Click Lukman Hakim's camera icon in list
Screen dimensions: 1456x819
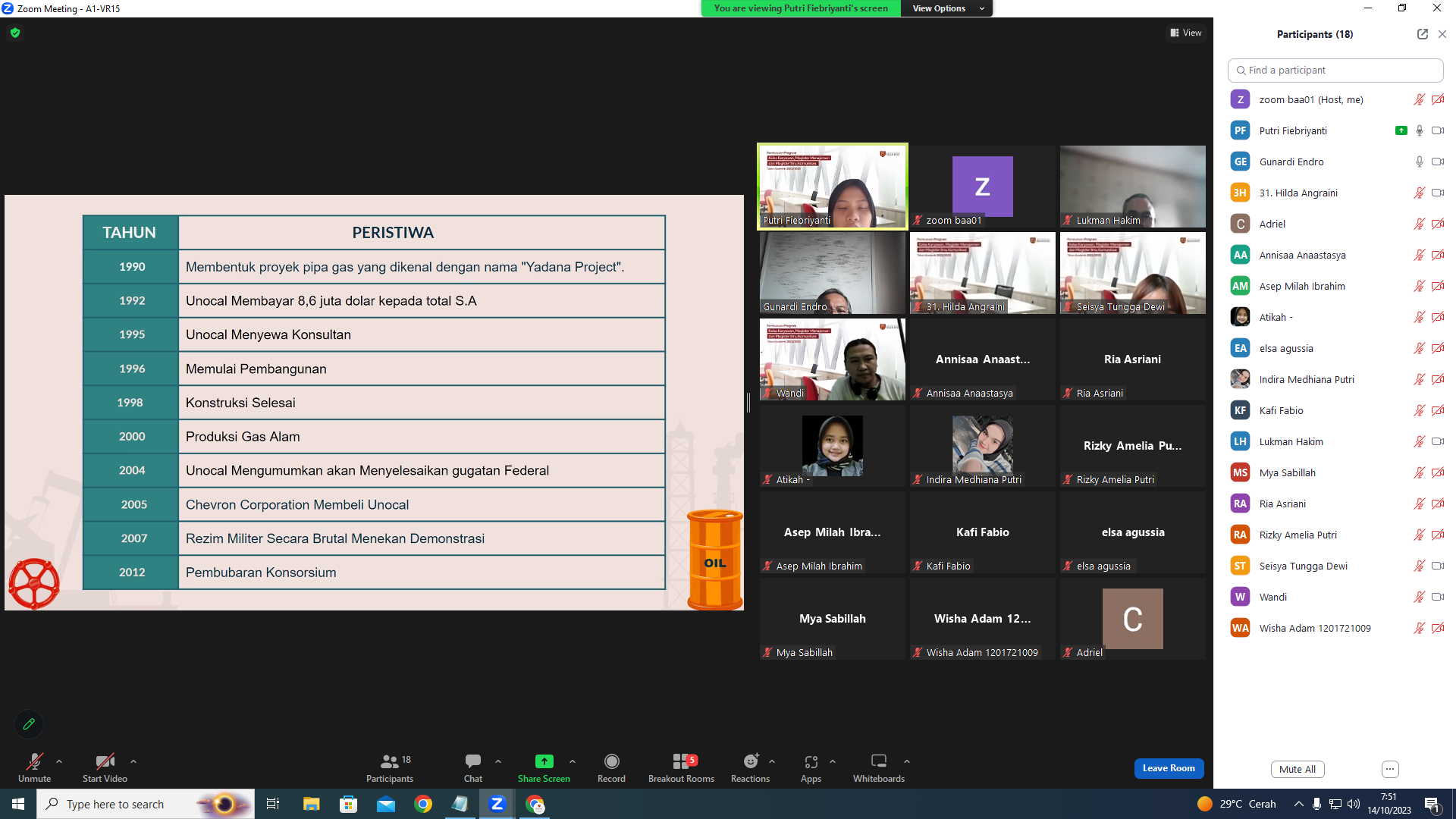point(1438,441)
